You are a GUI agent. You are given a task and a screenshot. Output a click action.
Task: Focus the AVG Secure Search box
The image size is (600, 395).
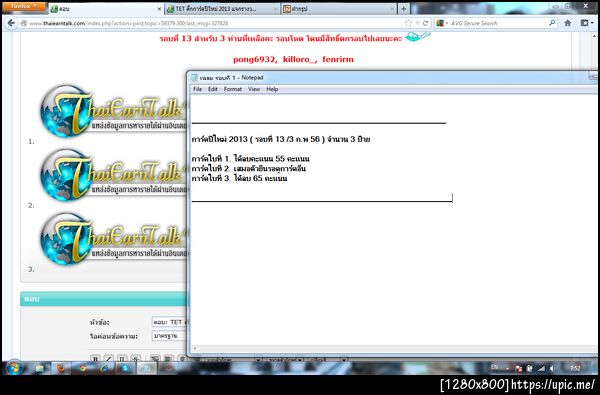[497, 23]
